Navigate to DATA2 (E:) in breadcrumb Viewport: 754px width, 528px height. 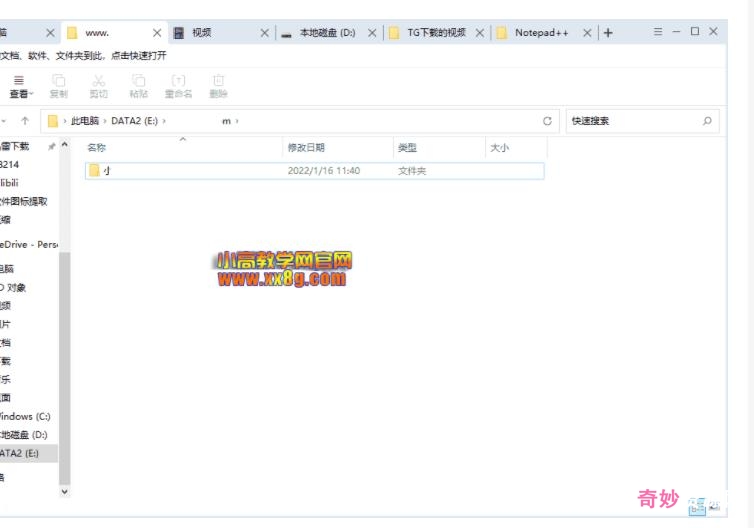pos(134,121)
